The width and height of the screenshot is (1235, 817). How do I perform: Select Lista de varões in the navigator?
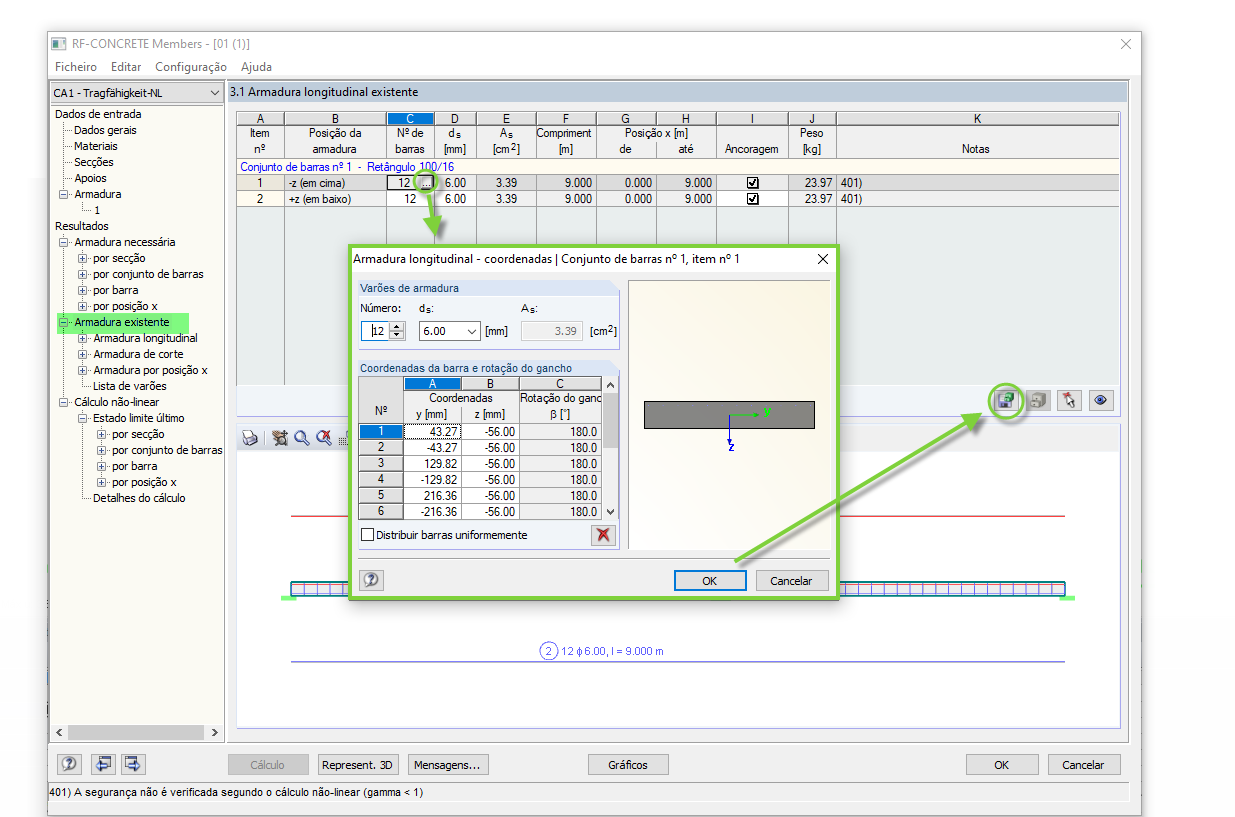(130, 386)
